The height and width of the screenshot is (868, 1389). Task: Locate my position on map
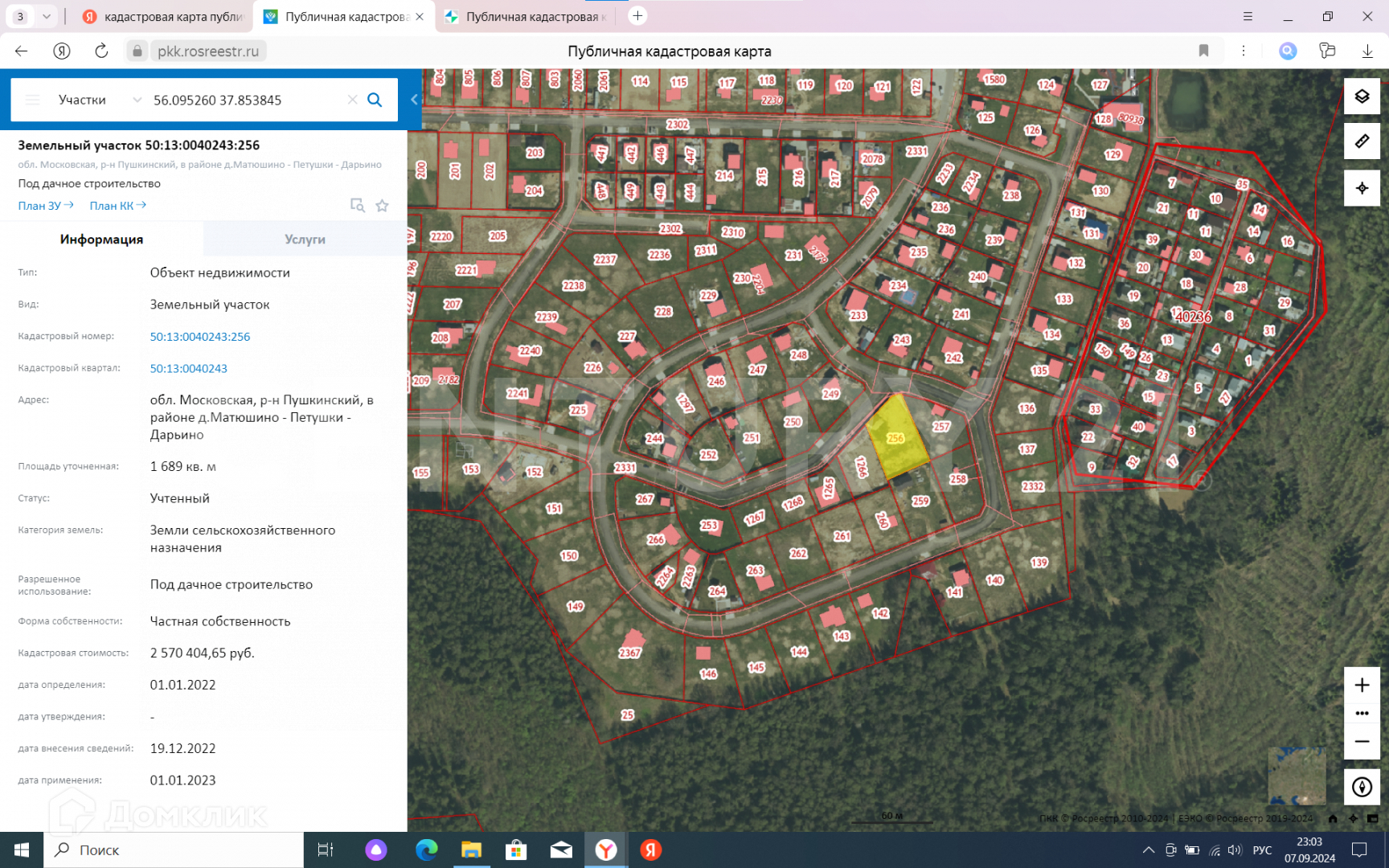1362,188
